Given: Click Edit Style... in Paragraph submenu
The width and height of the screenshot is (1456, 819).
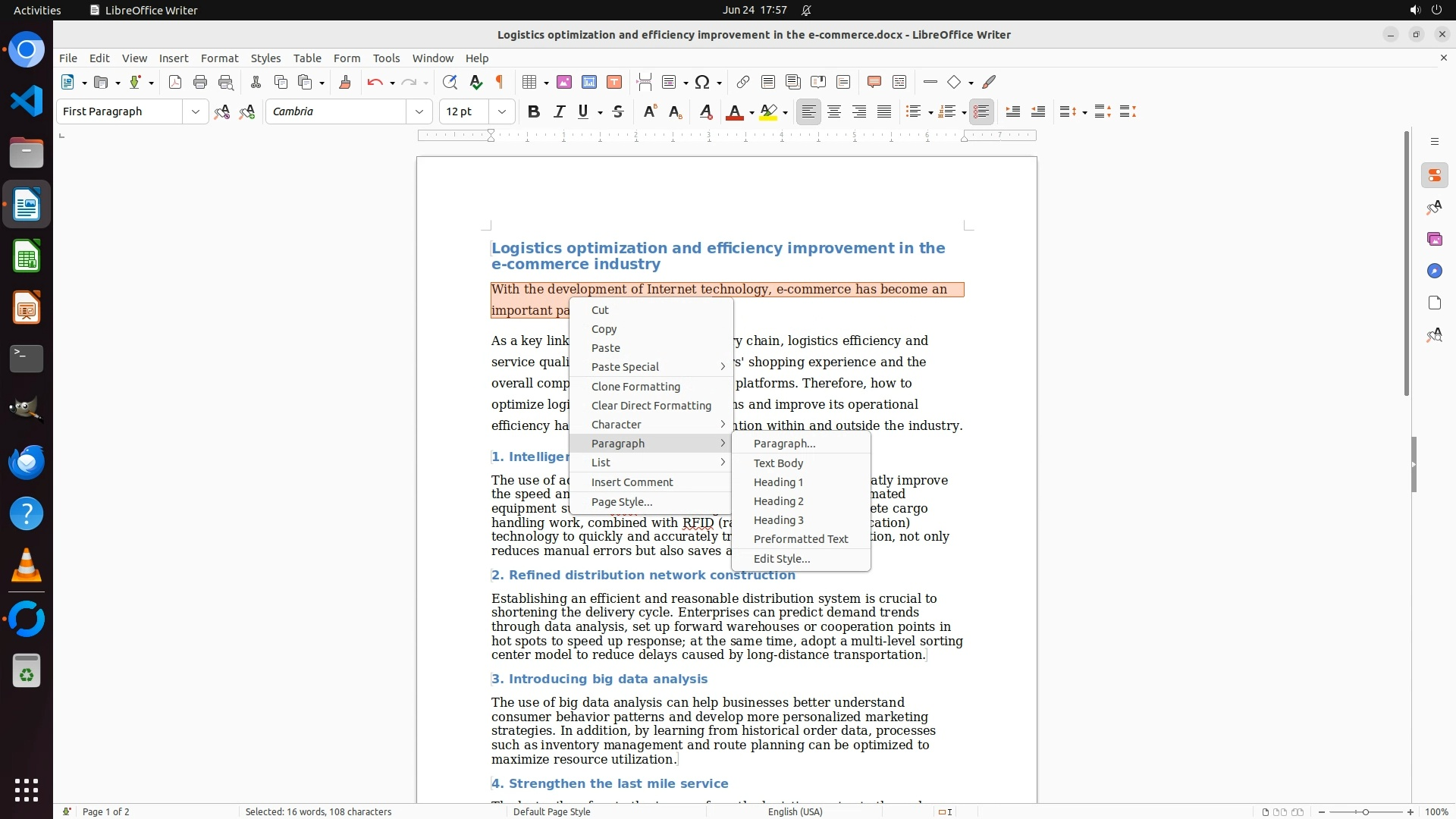Looking at the screenshot, I should (781, 559).
